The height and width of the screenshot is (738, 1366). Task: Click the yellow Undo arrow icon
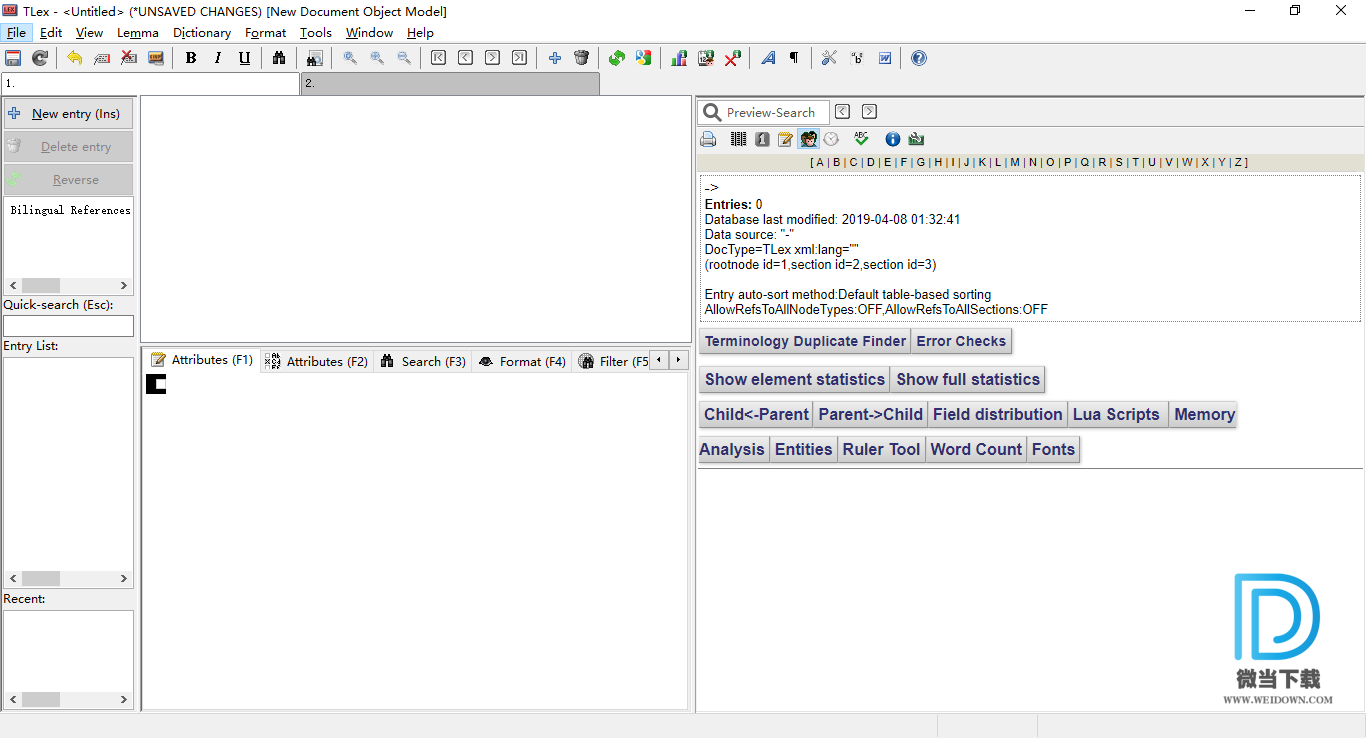(x=75, y=58)
